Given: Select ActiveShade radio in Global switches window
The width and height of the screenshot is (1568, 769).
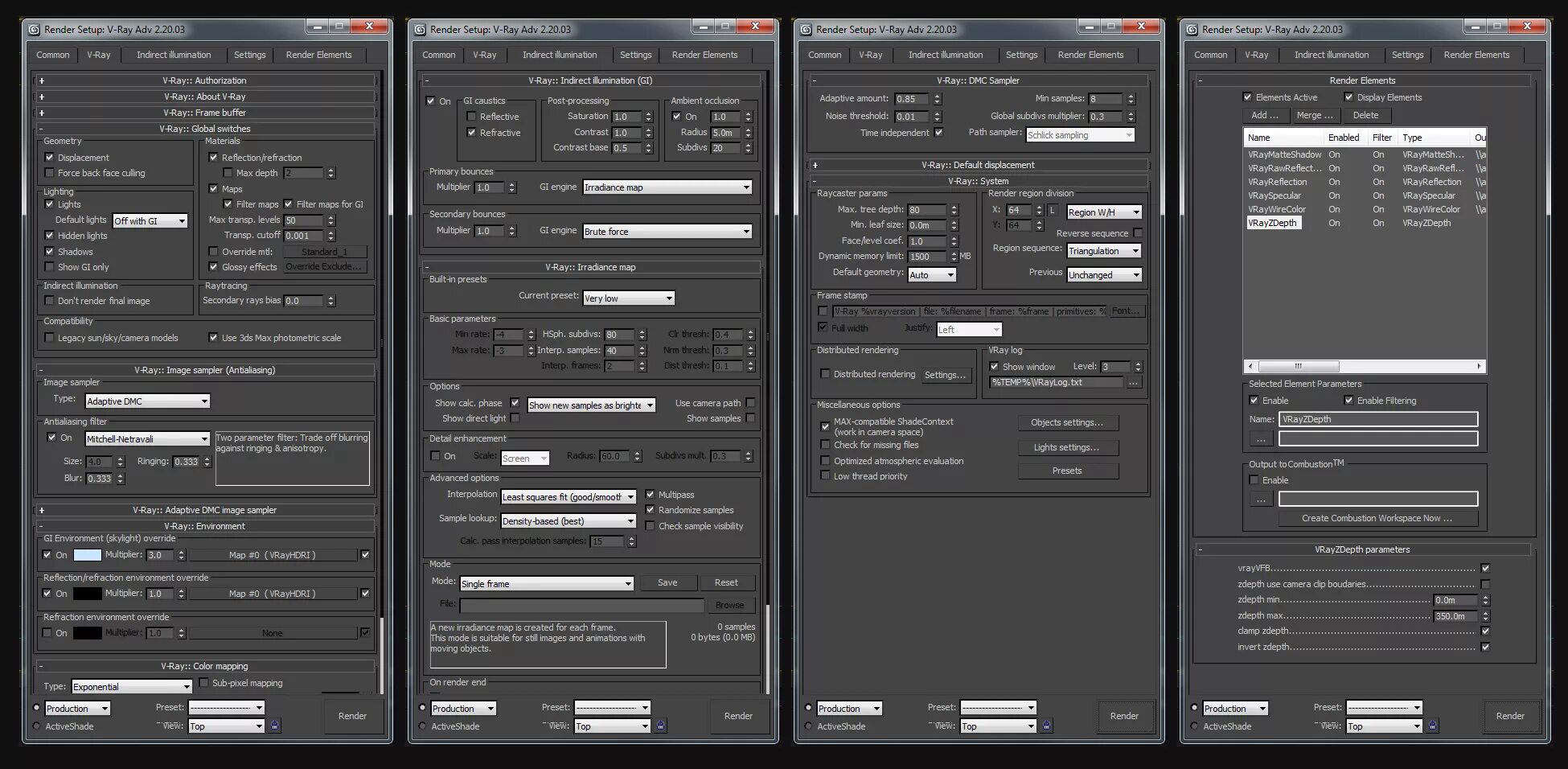Looking at the screenshot, I should [36, 726].
